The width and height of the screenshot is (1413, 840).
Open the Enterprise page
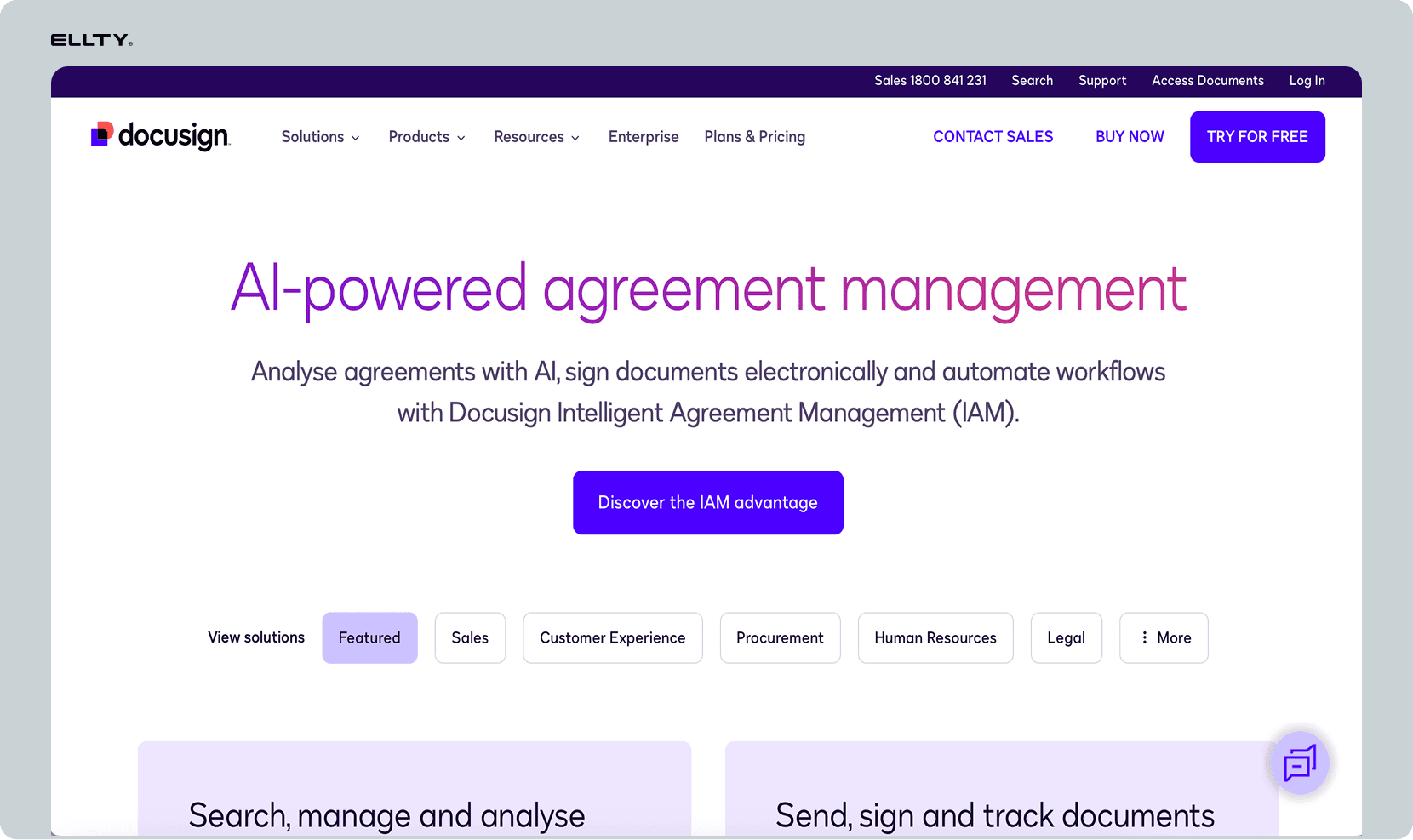point(644,137)
